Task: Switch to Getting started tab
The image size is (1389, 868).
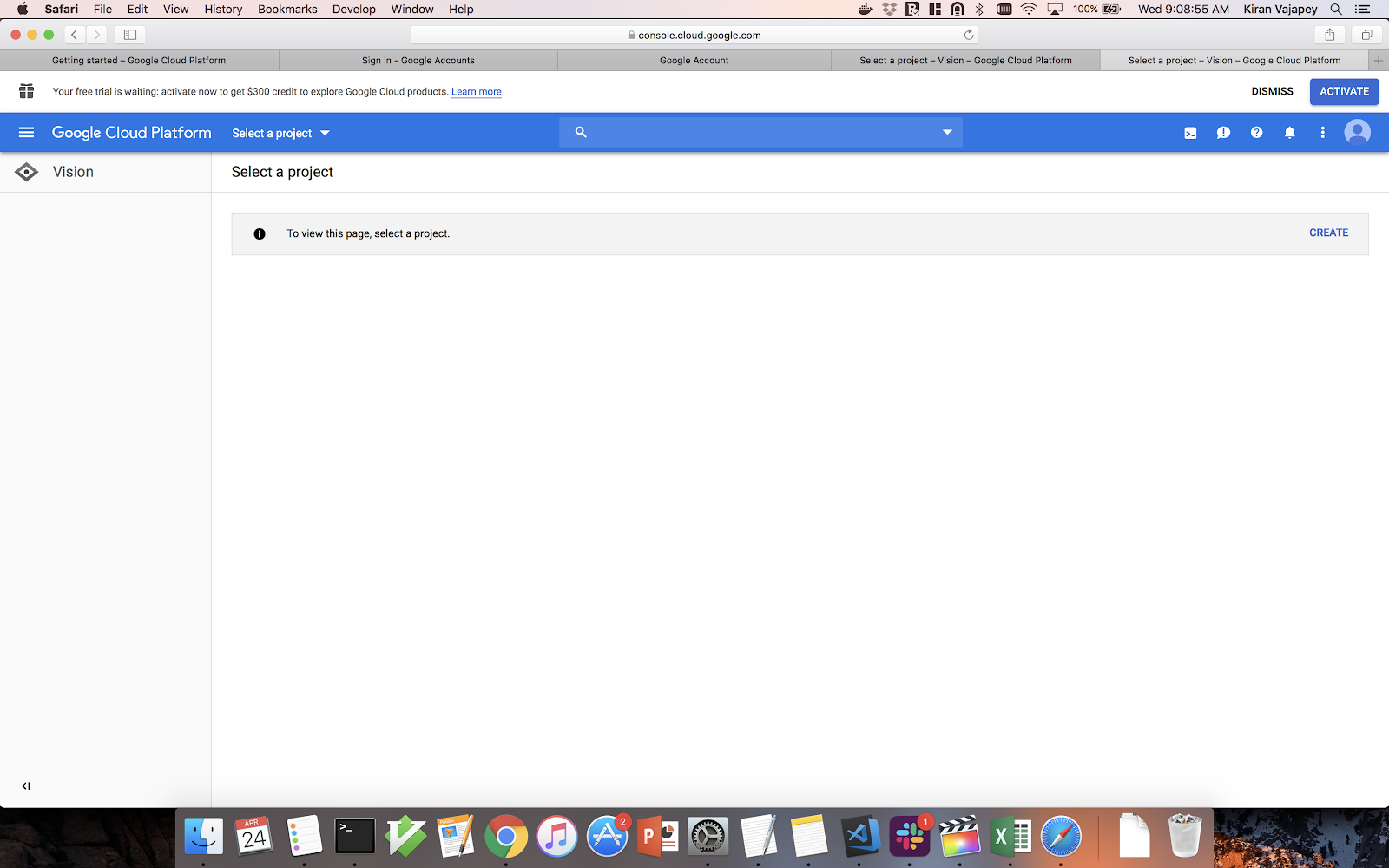Action: click(139, 61)
